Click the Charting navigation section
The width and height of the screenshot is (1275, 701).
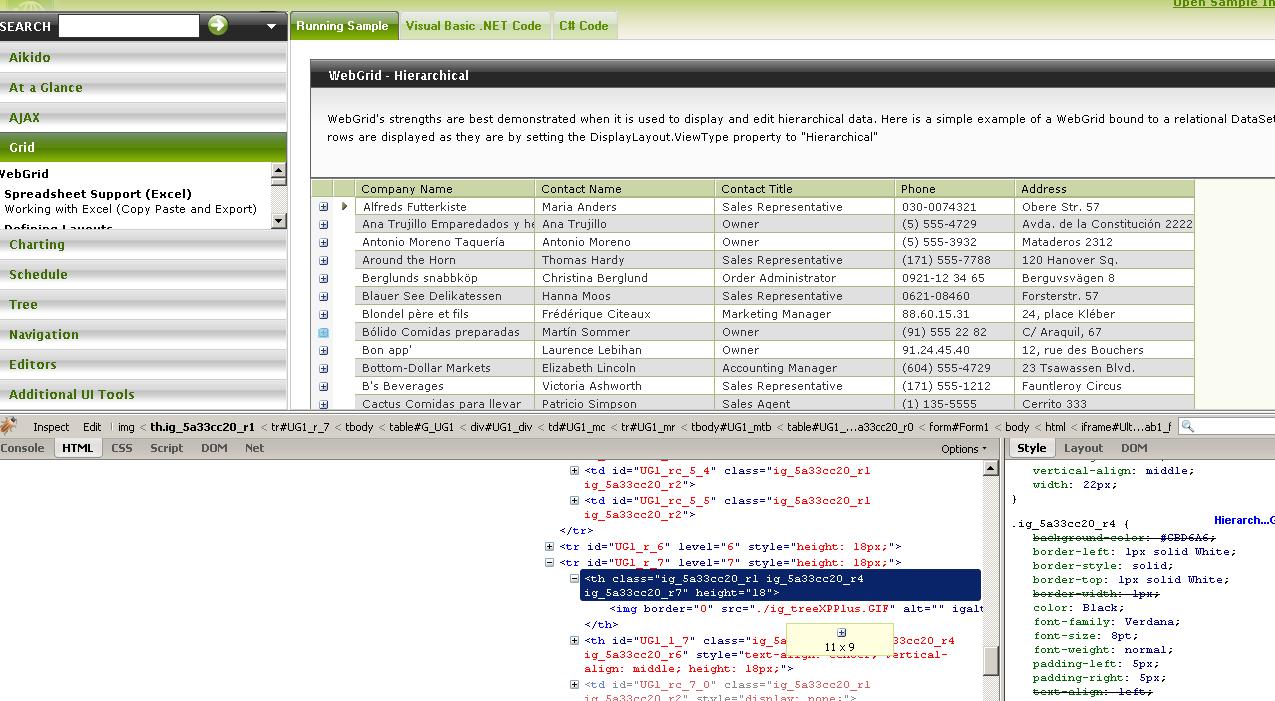[x=37, y=244]
